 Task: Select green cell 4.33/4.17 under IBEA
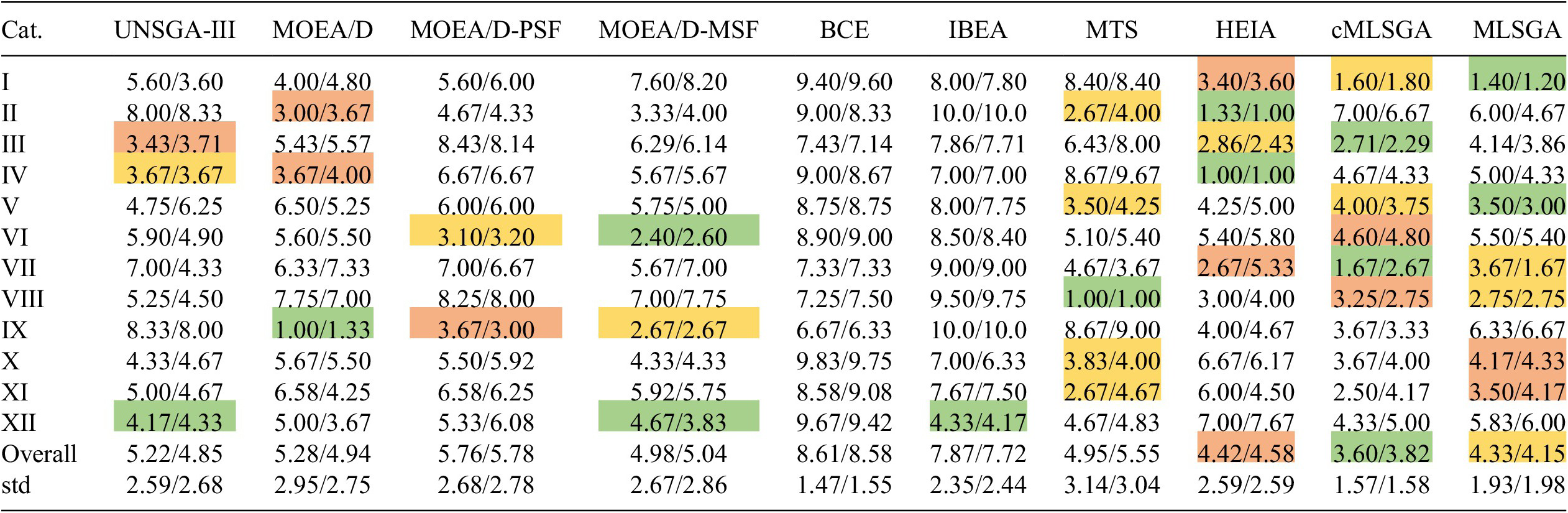(978, 423)
